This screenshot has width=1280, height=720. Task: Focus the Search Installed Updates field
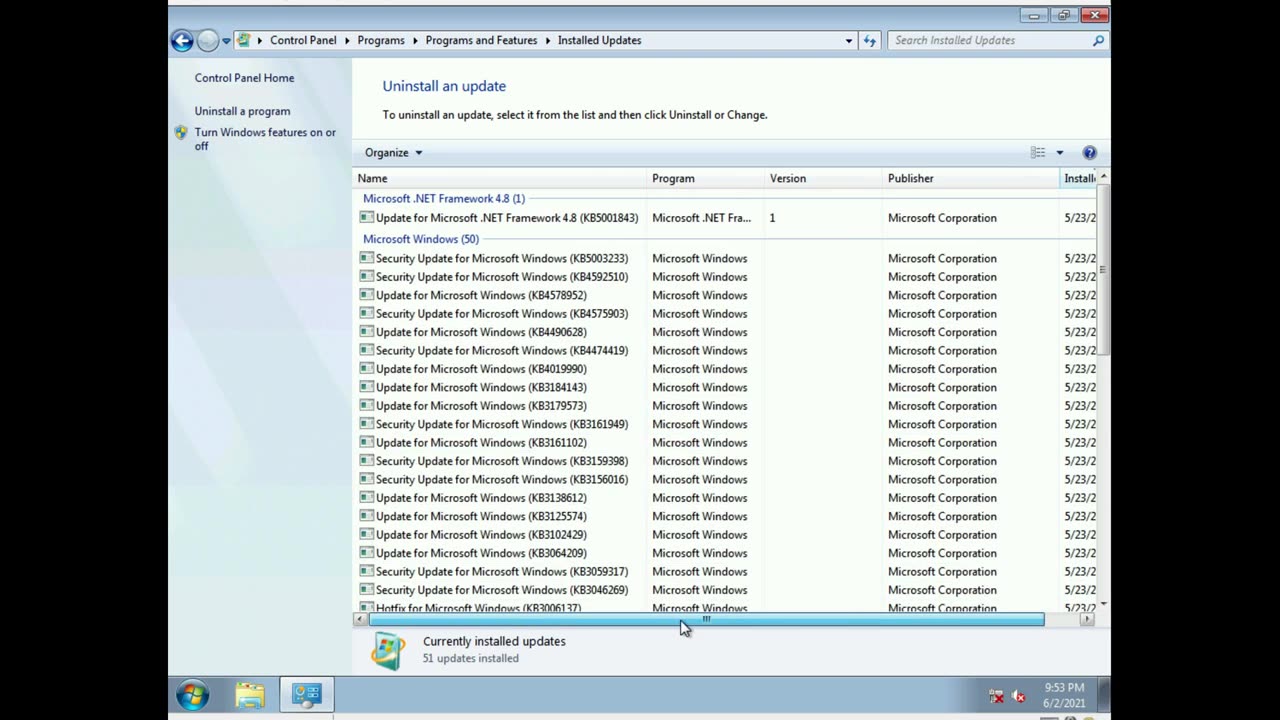pyautogui.click(x=990, y=40)
